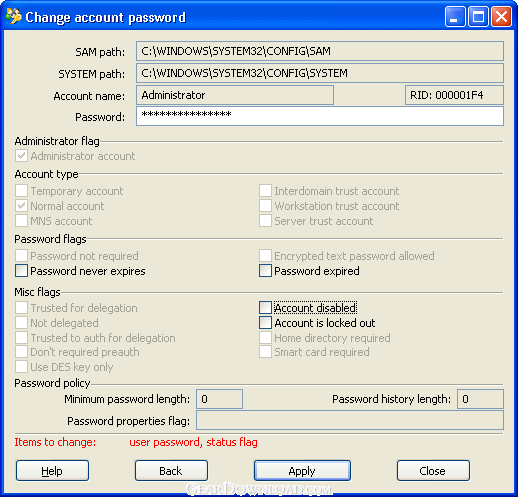
Task: Click the SAM path field
Action: [320, 51]
